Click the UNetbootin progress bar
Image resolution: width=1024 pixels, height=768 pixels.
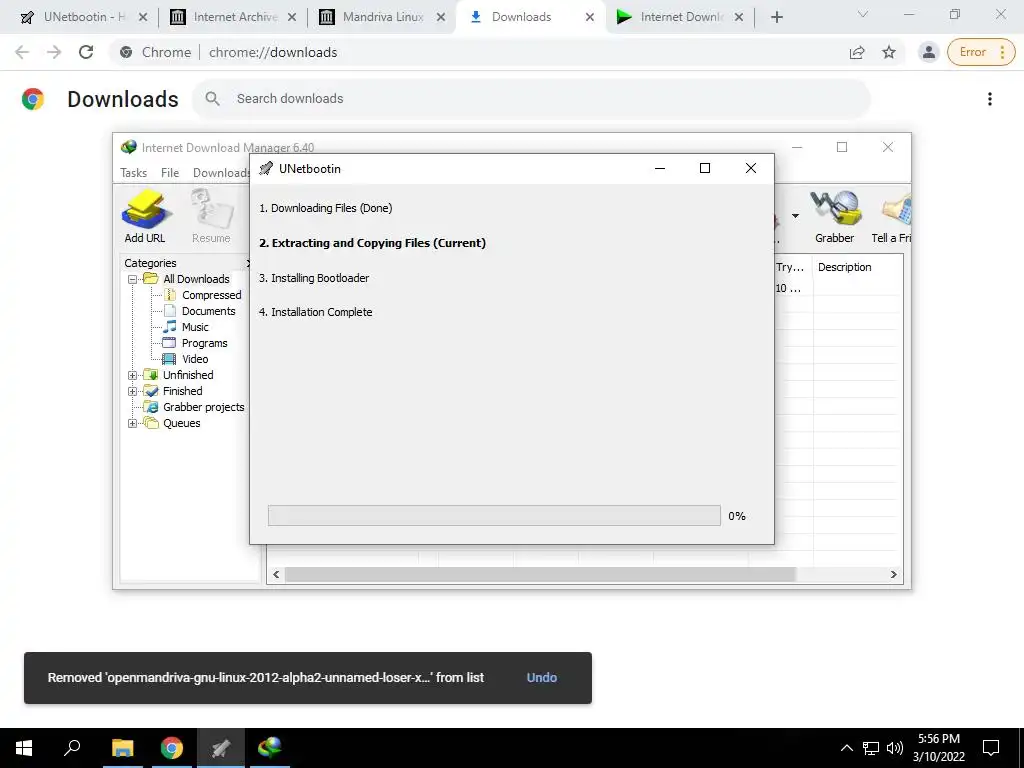[494, 515]
